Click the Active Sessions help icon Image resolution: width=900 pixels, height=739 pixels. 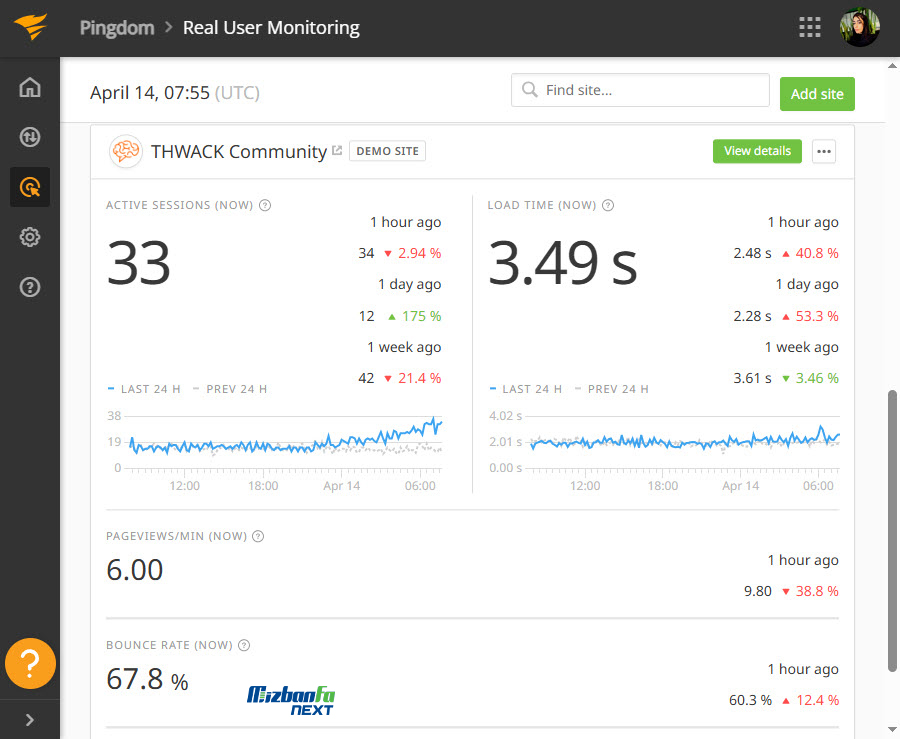265,205
